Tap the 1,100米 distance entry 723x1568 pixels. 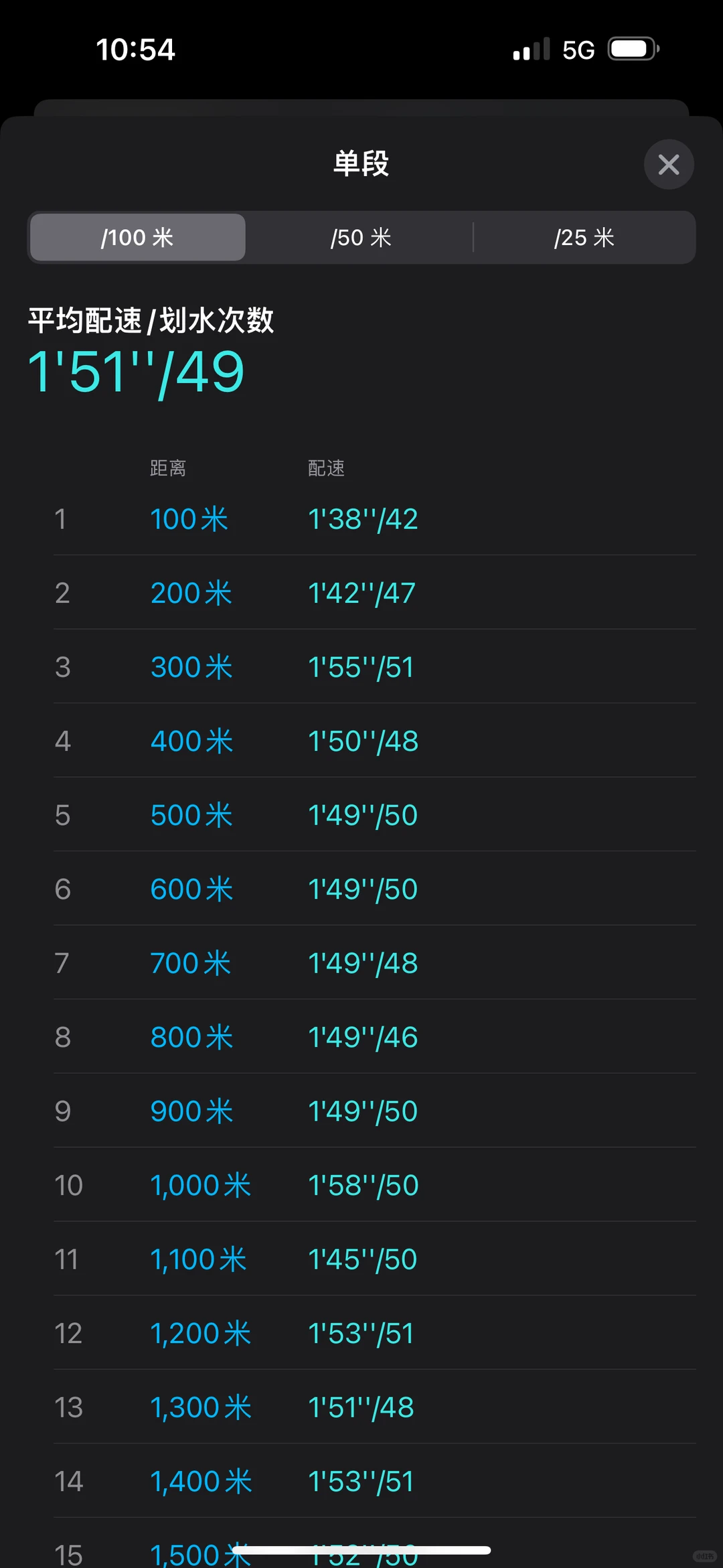click(x=198, y=1259)
